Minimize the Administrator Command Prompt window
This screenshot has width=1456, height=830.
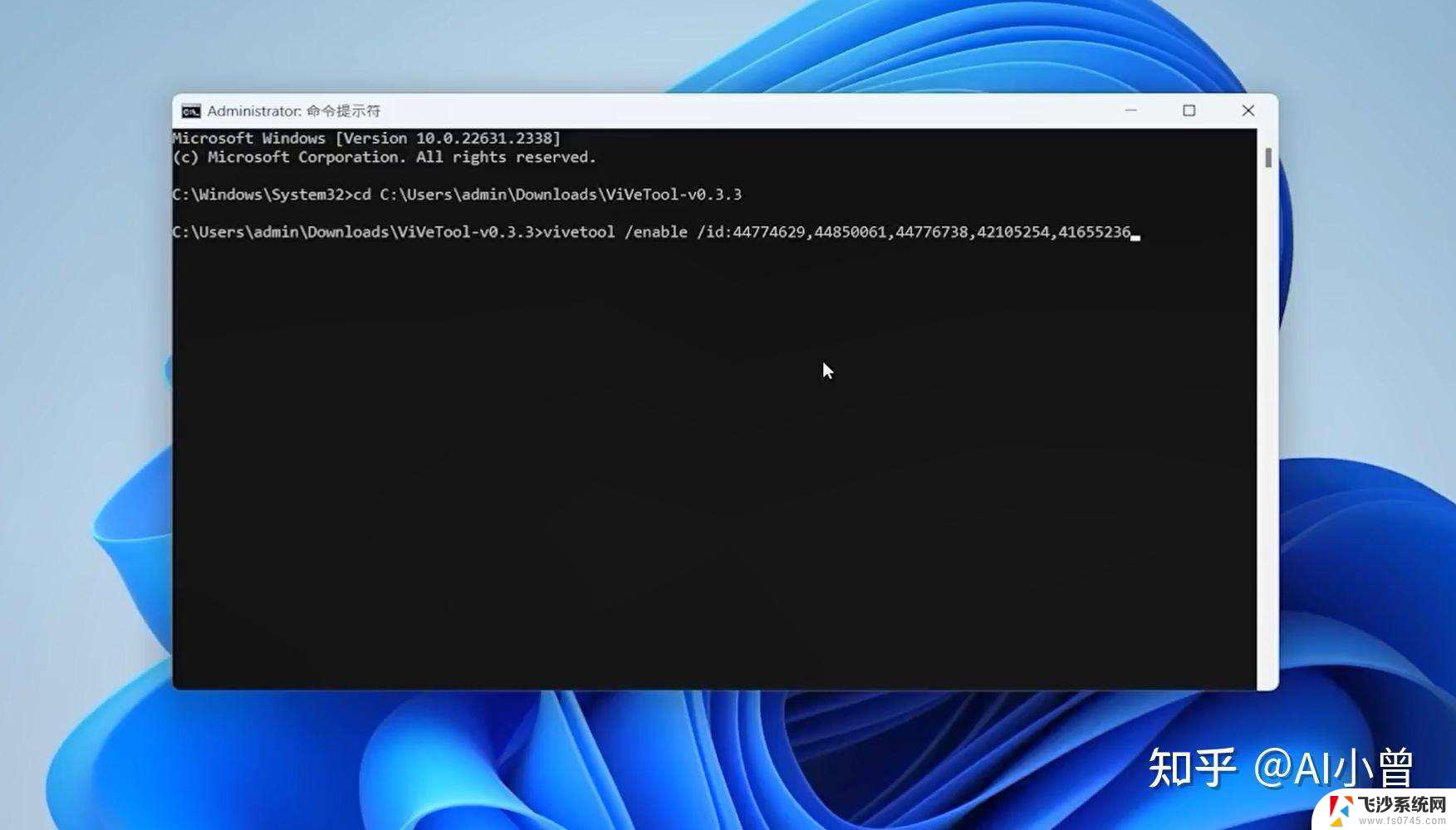pos(1130,111)
